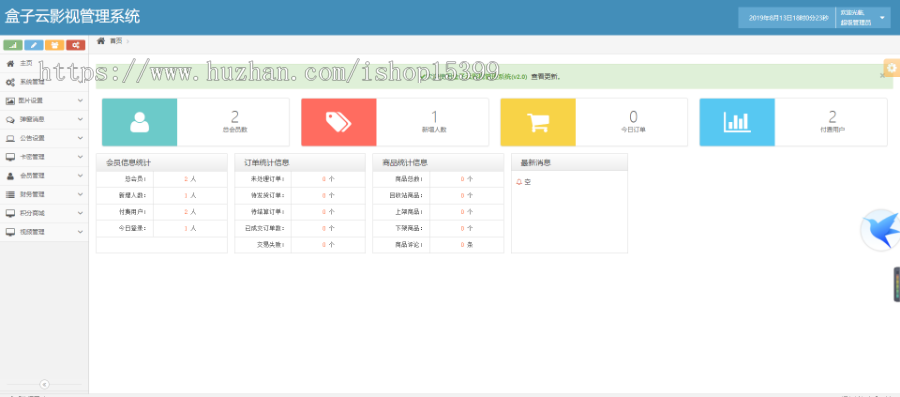Click the orange users shortcut button
Viewport: 900px width, 397px height.
55,45
